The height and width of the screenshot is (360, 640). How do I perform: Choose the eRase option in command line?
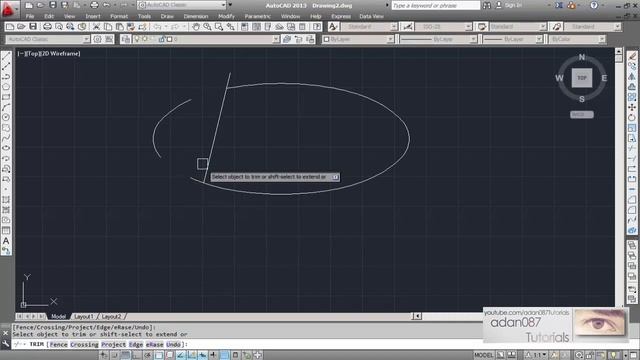155,344
